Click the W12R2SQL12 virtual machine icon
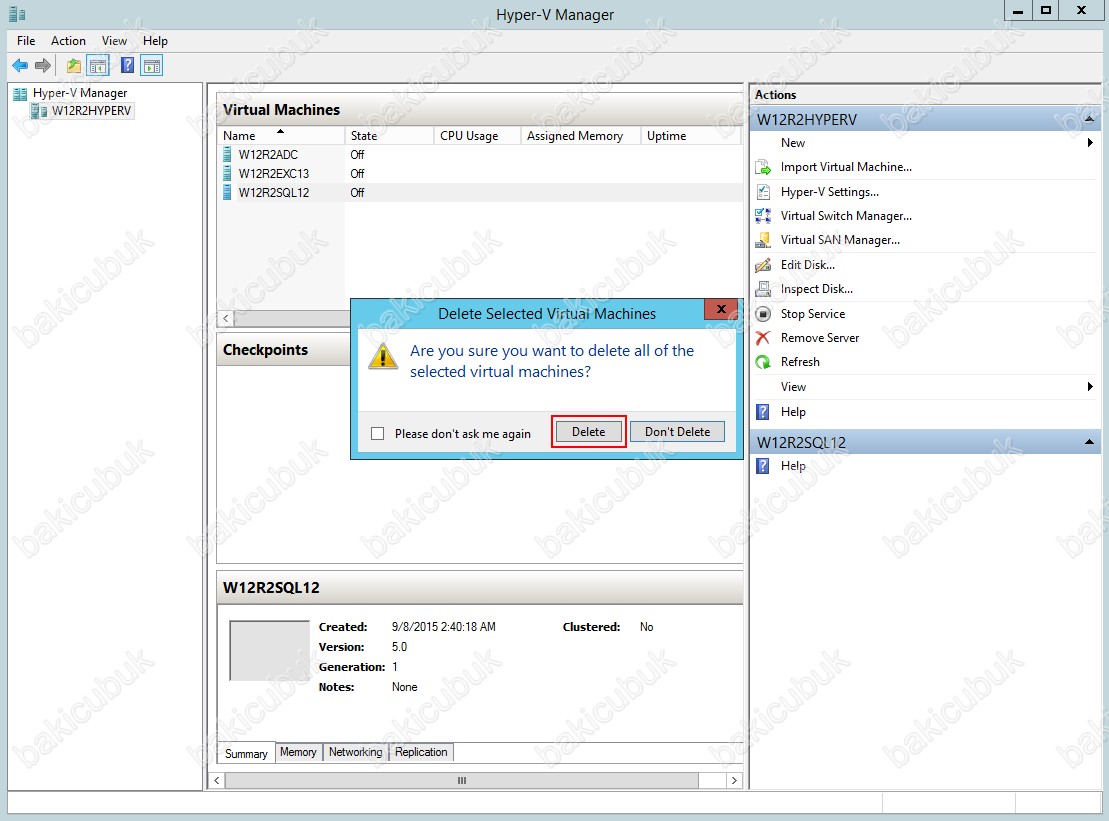The image size is (1109, 821). tap(227, 192)
